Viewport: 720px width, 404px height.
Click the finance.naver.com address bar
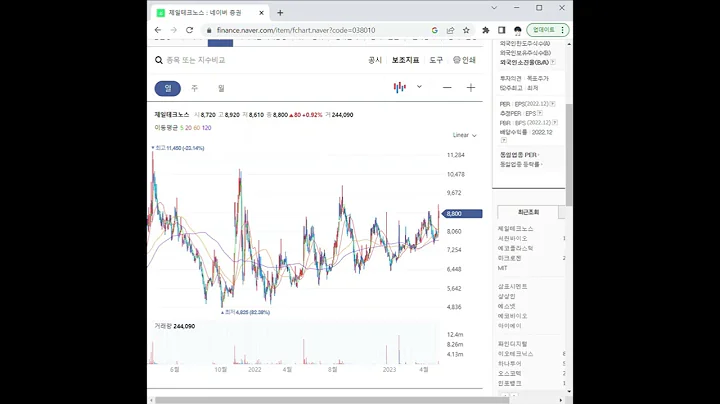pos(296,30)
